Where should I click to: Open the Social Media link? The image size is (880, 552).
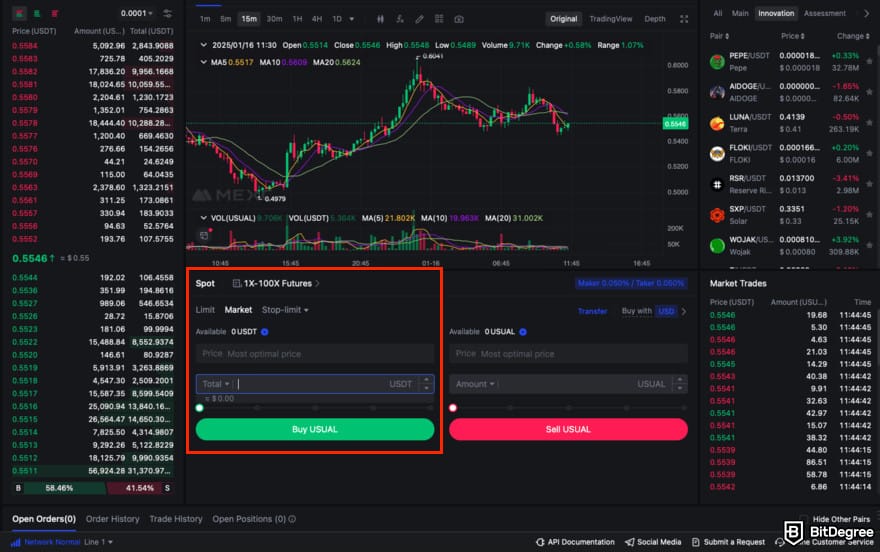pos(653,542)
